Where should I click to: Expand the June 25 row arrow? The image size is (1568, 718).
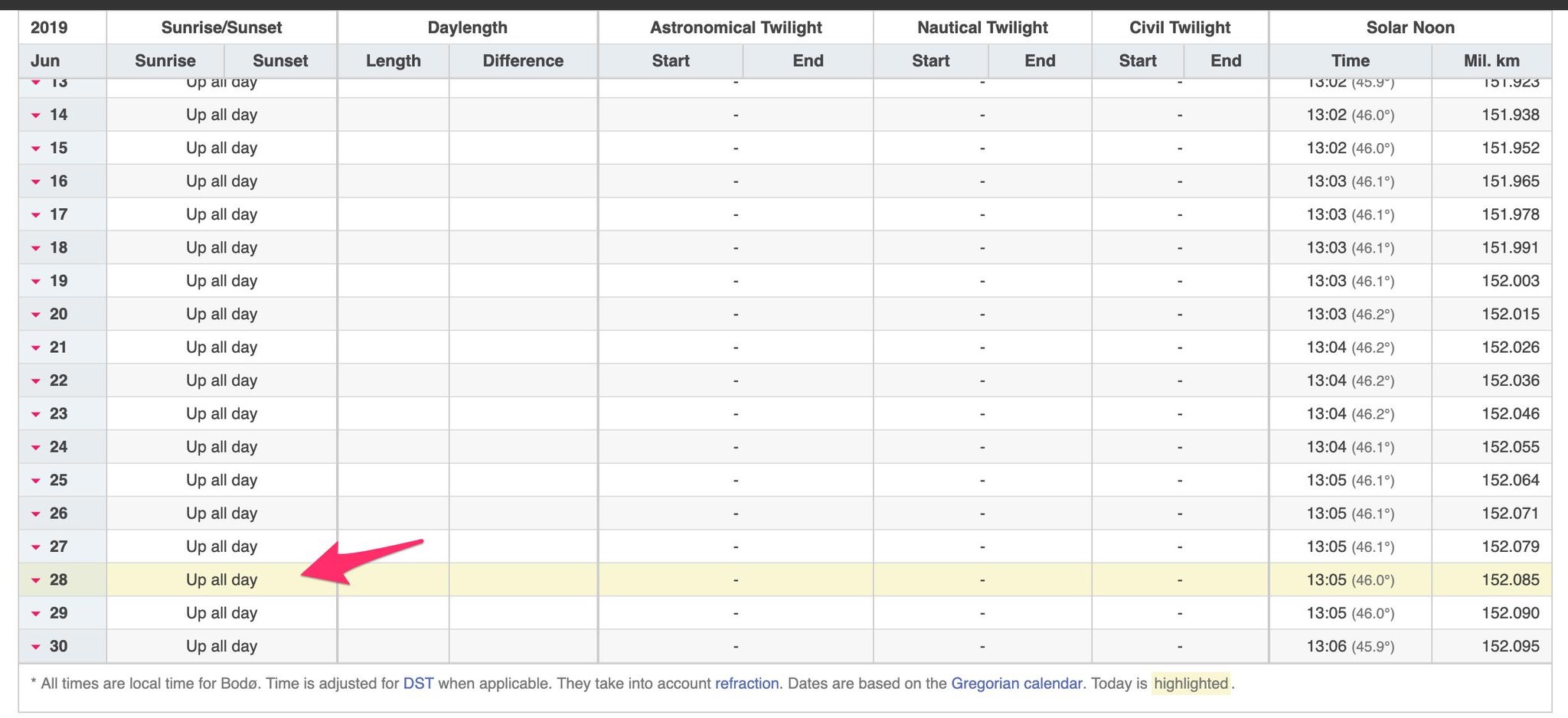(x=36, y=481)
